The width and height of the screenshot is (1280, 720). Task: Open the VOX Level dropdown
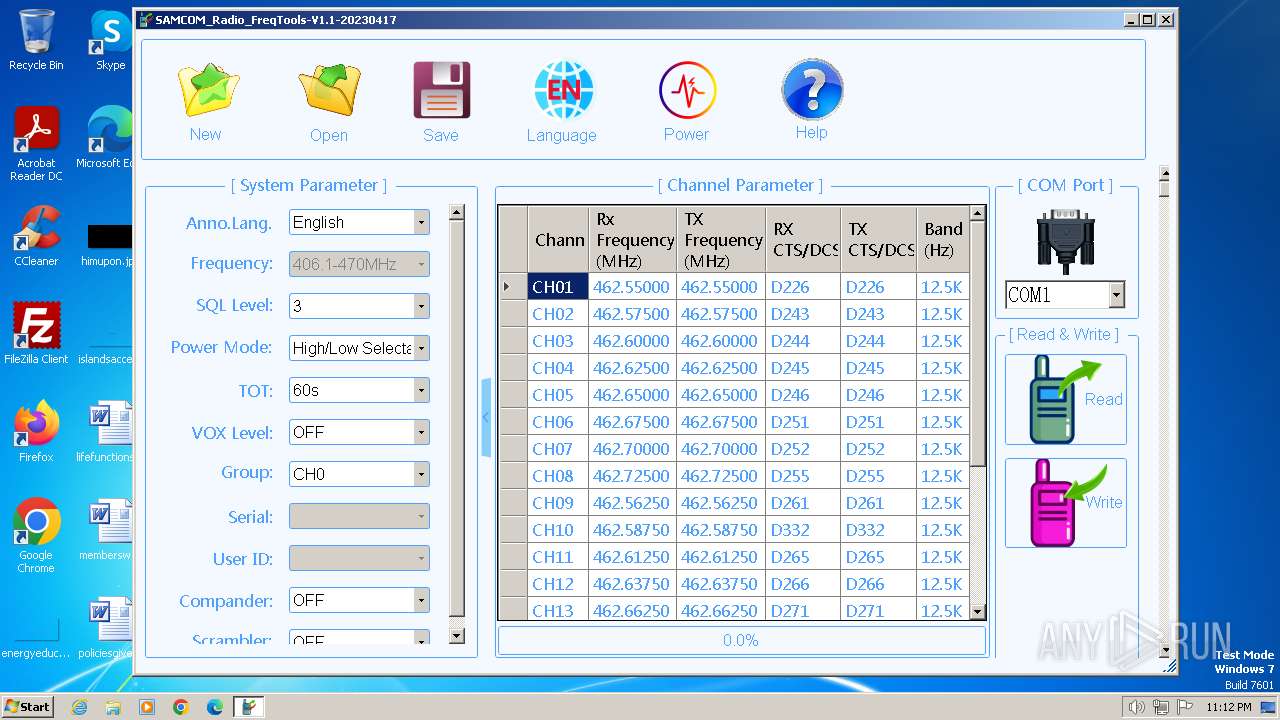[359, 432]
